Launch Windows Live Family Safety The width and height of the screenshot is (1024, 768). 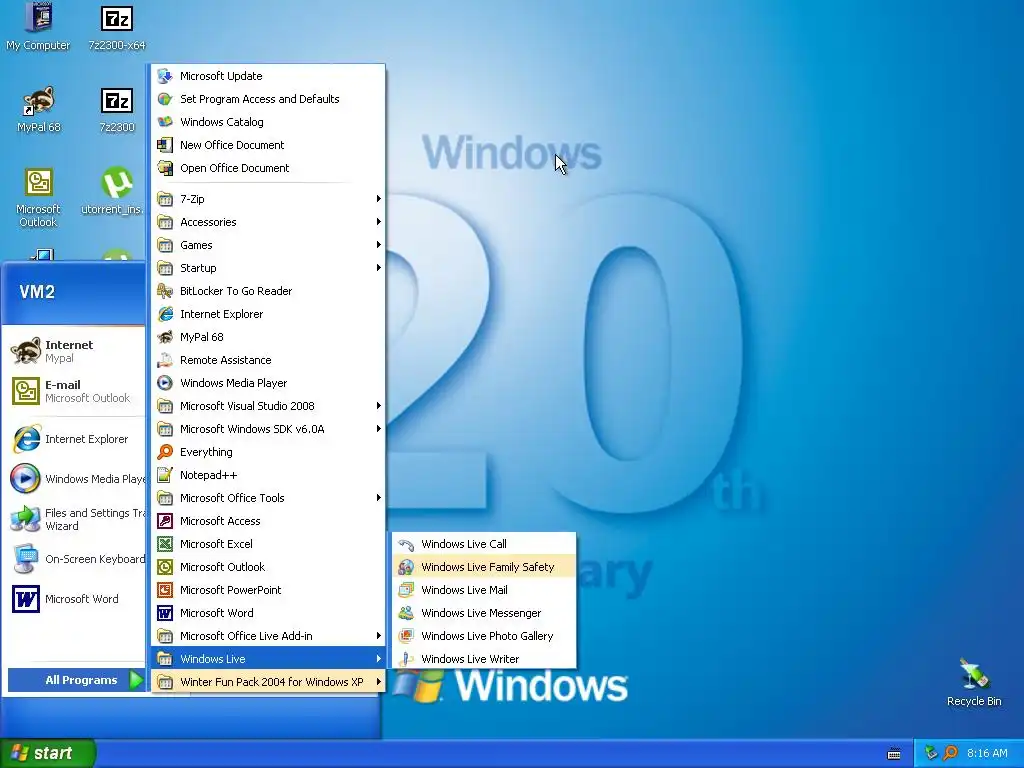coord(484,567)
